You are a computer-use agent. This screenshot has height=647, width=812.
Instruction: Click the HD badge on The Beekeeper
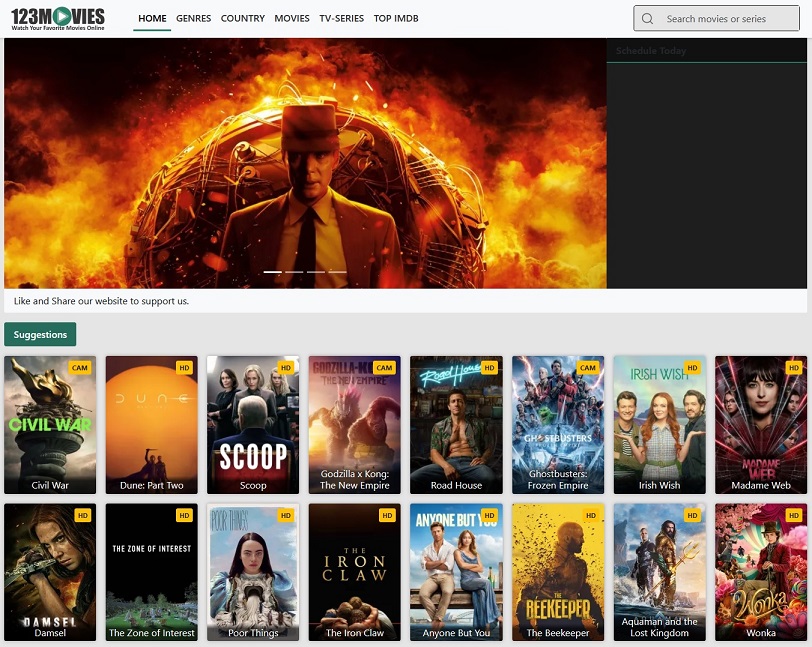coord(591,515)
